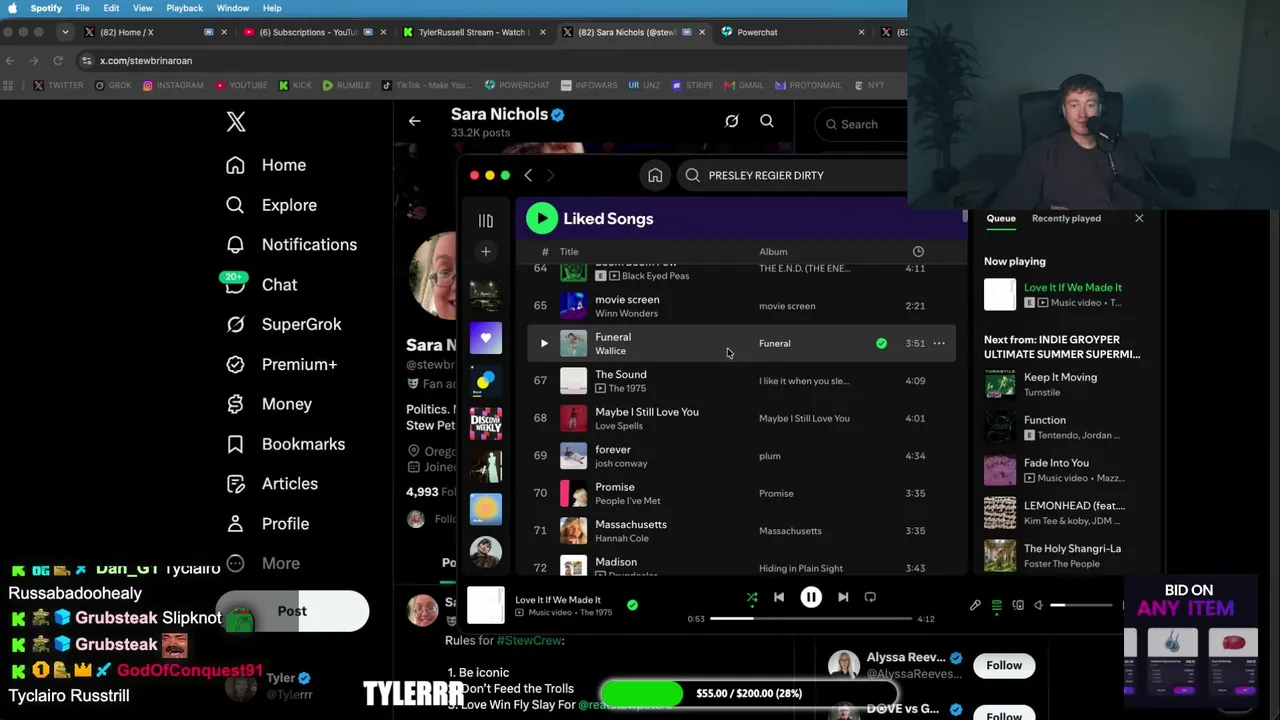Sort the song list by Album
This screenshot has height=720, width=1280.
click(773, 252)
